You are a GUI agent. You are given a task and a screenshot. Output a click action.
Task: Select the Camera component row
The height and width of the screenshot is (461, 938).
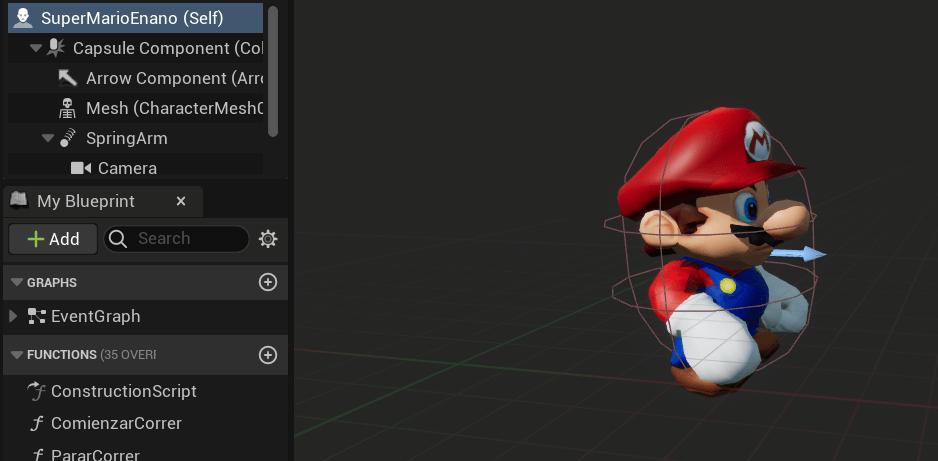135,166
